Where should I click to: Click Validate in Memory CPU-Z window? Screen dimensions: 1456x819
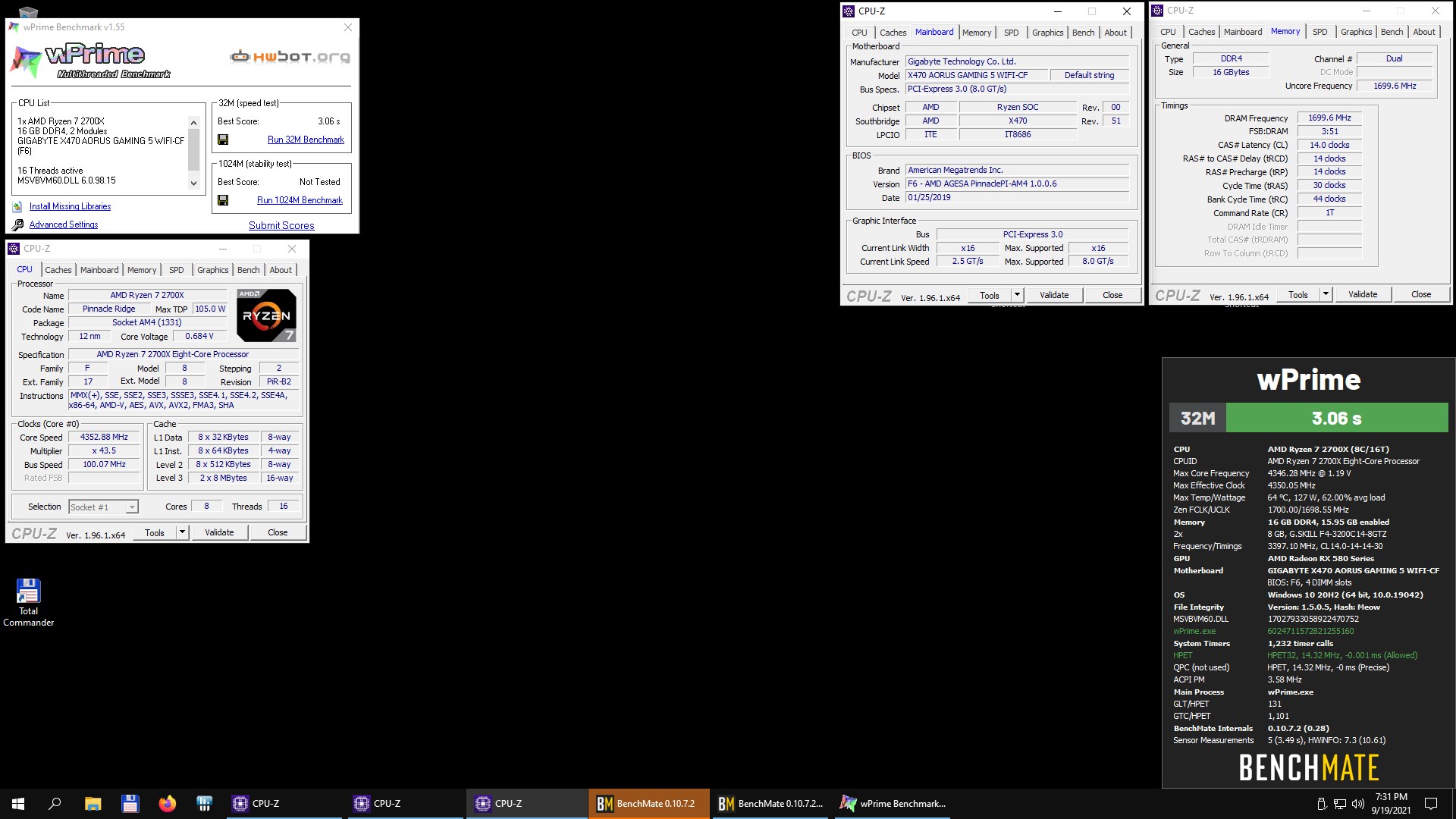coord(1363,294)
